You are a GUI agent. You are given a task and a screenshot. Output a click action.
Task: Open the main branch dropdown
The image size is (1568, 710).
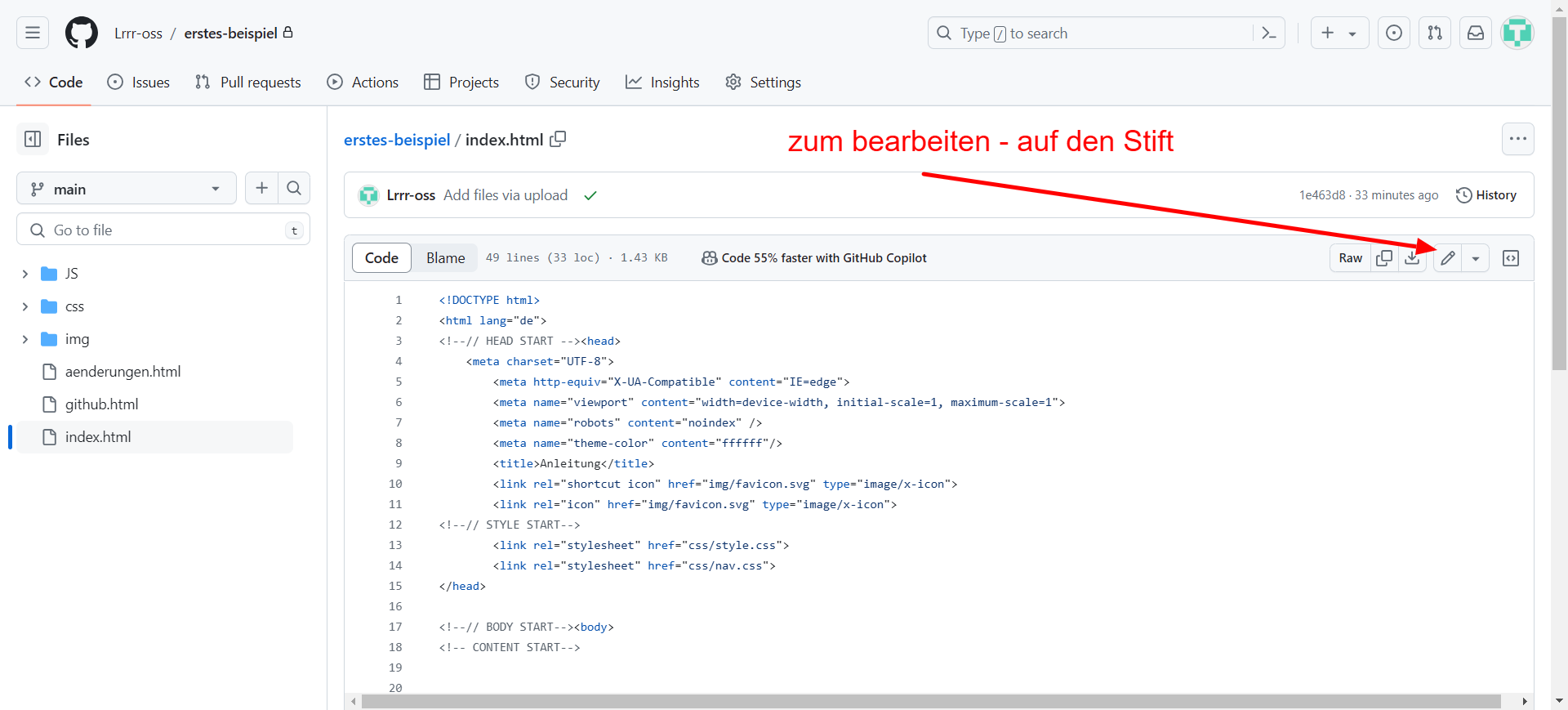pyautogui.click(x=127, y=189)
